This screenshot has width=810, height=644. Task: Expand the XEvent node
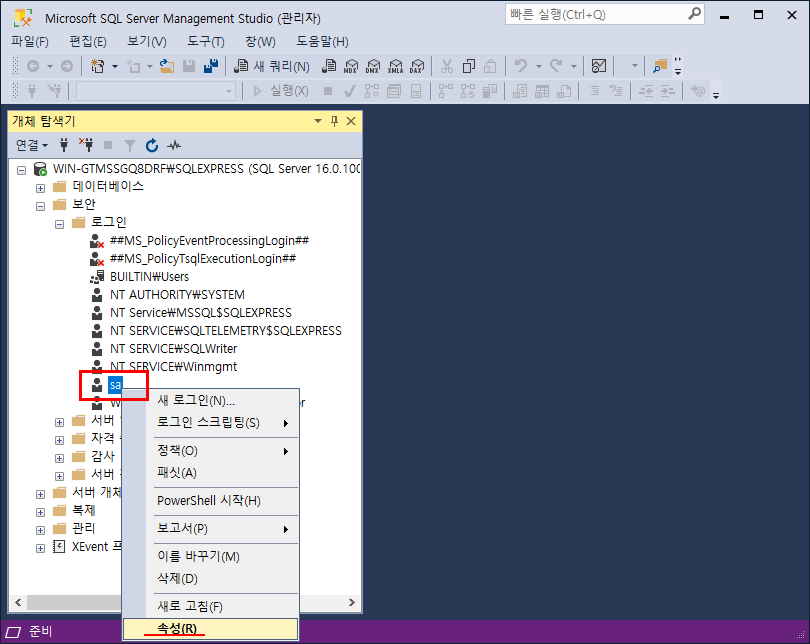tap(40, 548)
